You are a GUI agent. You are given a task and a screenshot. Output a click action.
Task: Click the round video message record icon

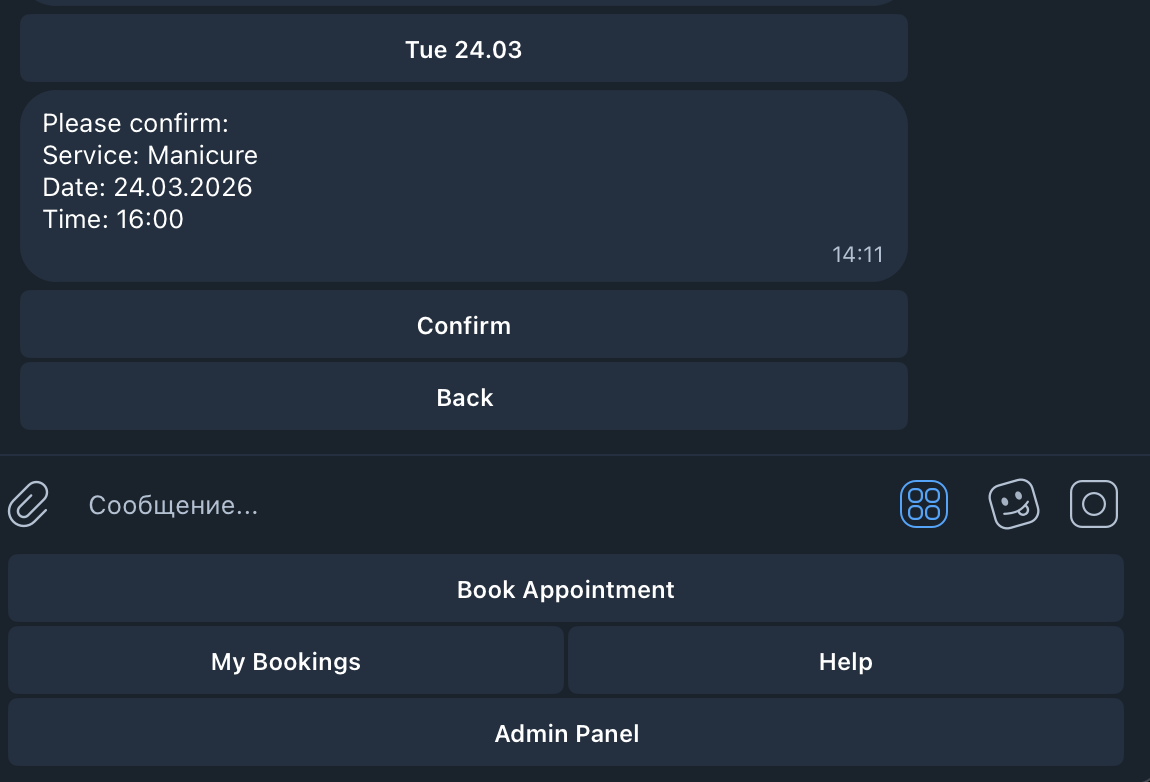(1094, 504)
